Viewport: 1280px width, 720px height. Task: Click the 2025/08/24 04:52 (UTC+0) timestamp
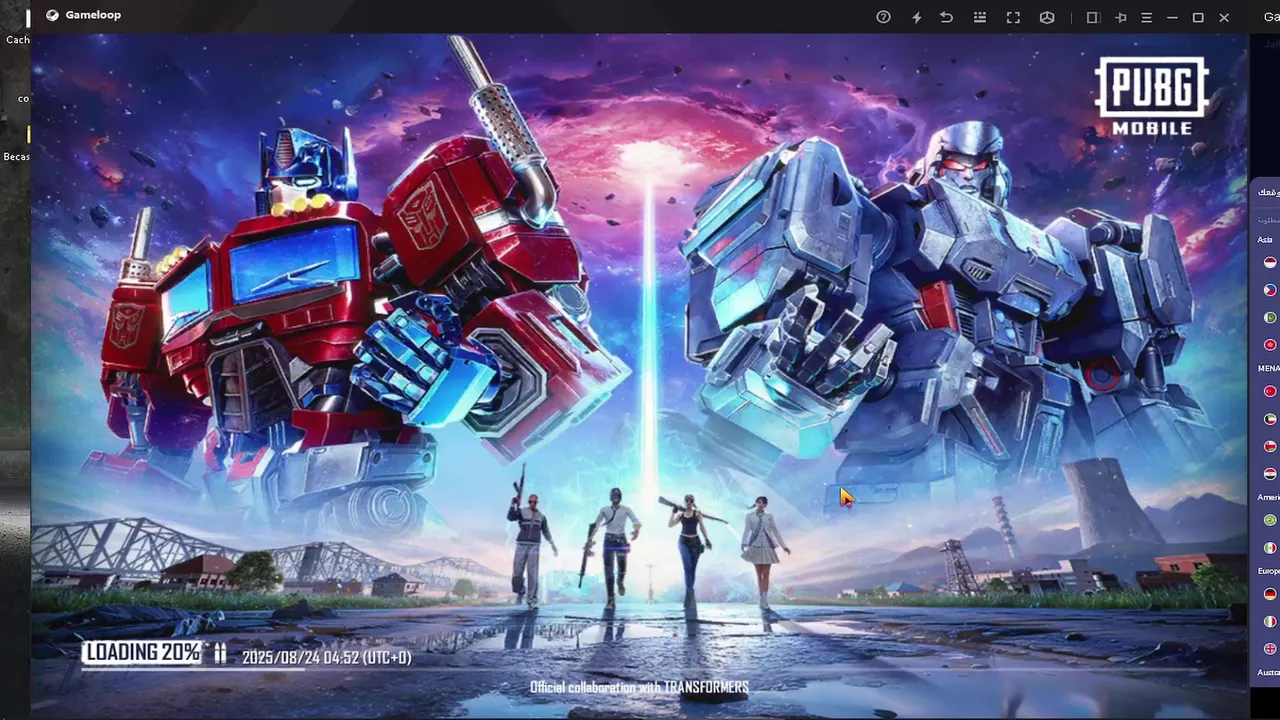(x=326, y=657)
